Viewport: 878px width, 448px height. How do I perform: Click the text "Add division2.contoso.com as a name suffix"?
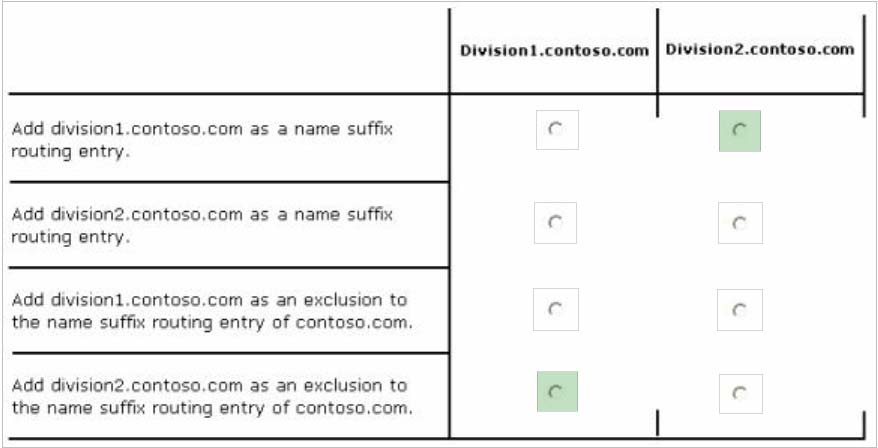pos(202,215)
